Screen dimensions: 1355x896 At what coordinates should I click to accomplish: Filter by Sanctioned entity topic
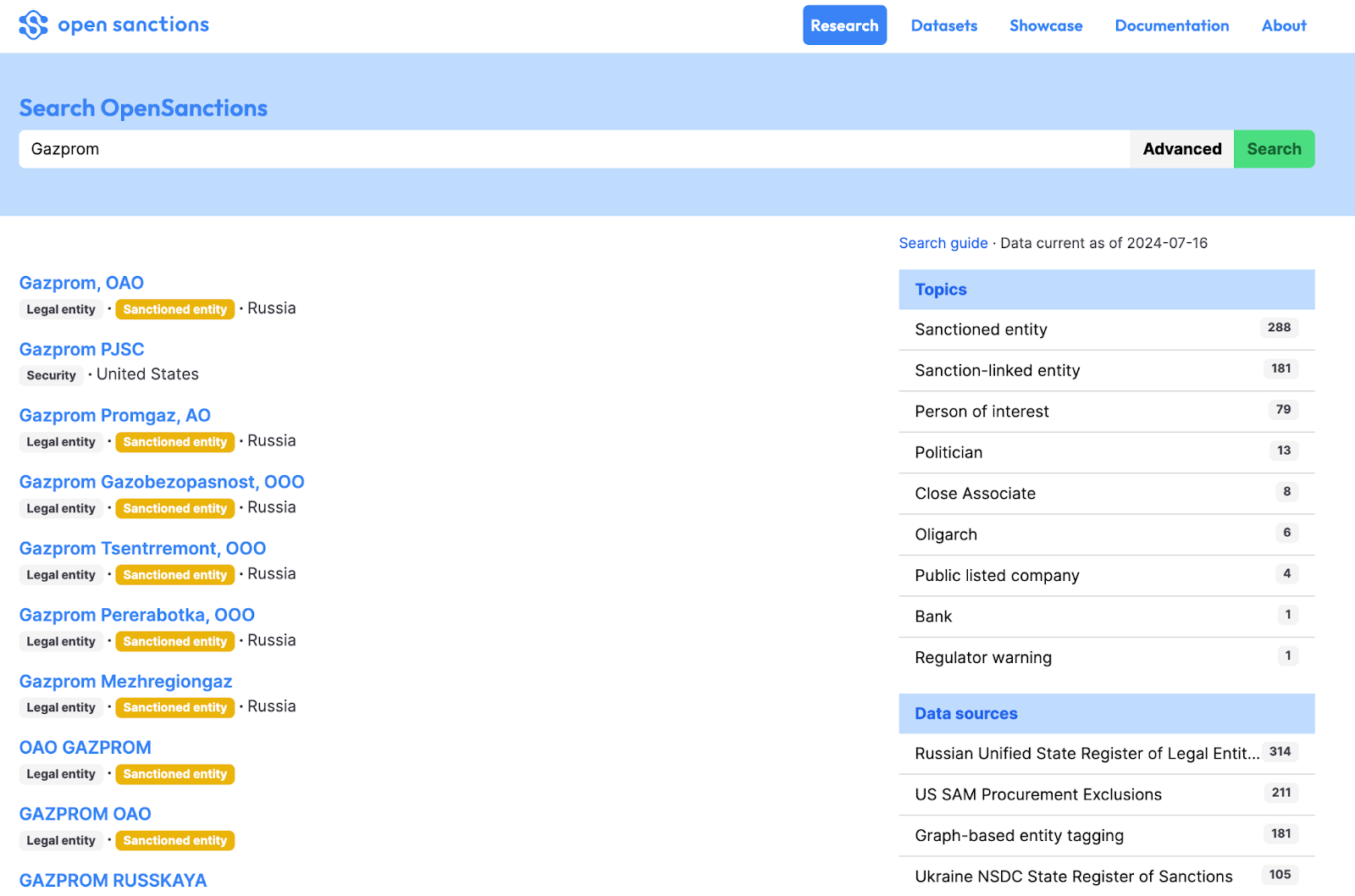(x=1106, y=329)
